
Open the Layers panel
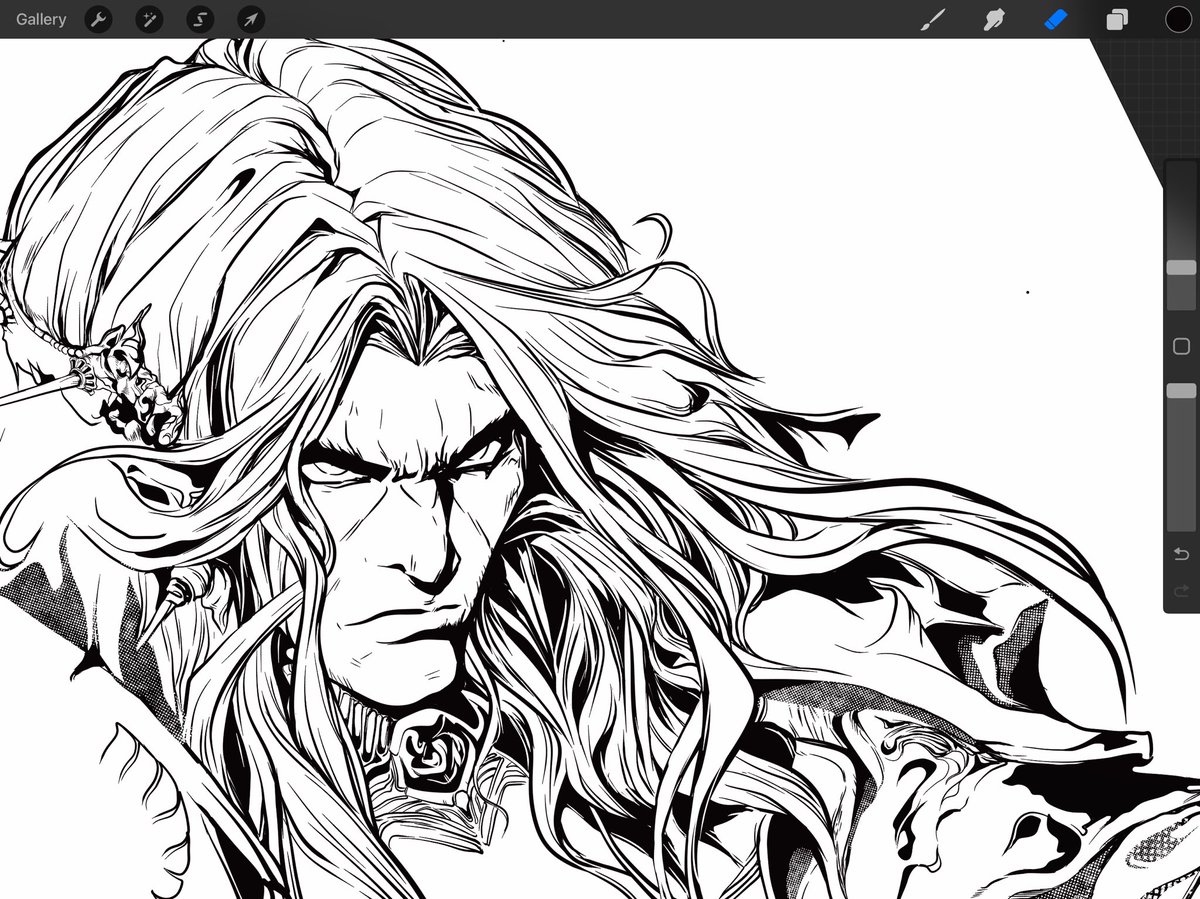(1117, 20)
